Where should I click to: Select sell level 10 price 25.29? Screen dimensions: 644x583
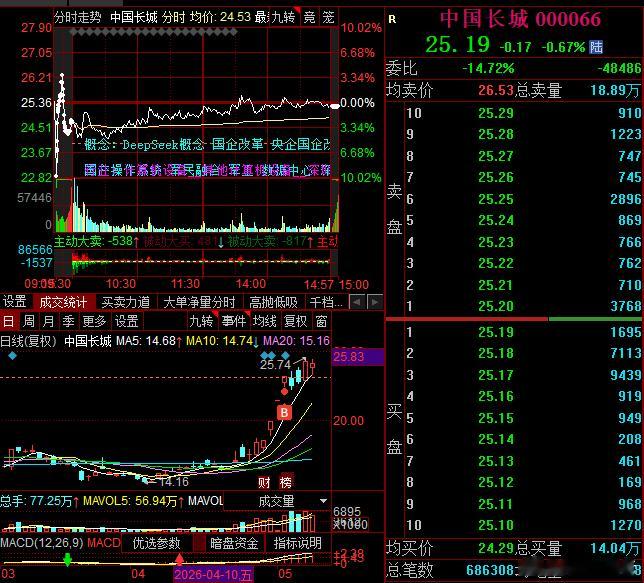tap(496, 113)
